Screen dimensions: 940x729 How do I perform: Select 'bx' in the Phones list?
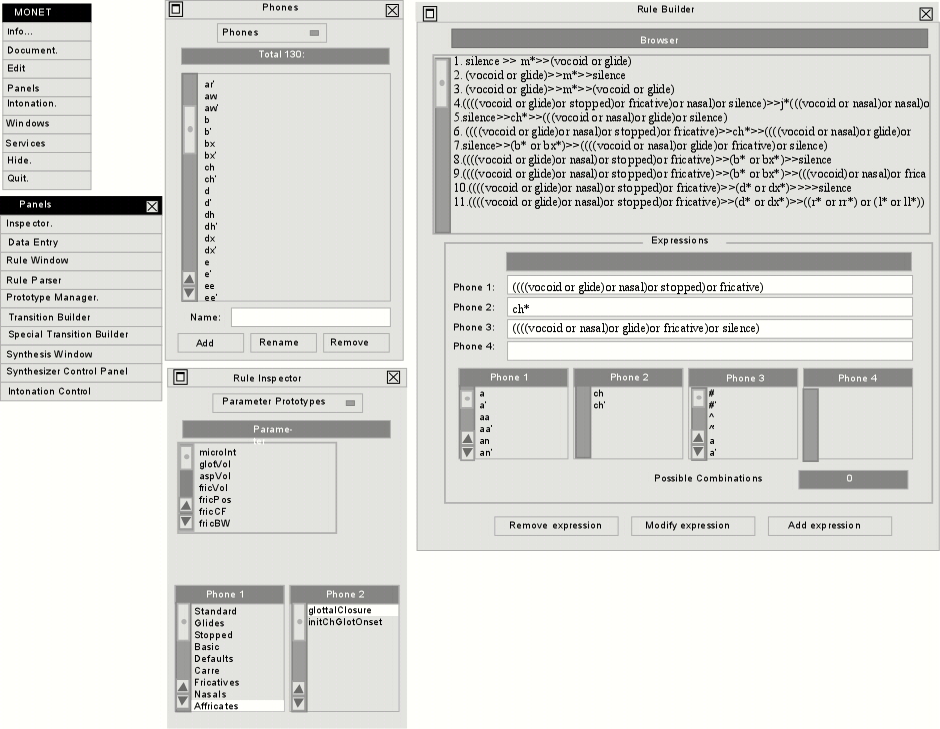210,144
